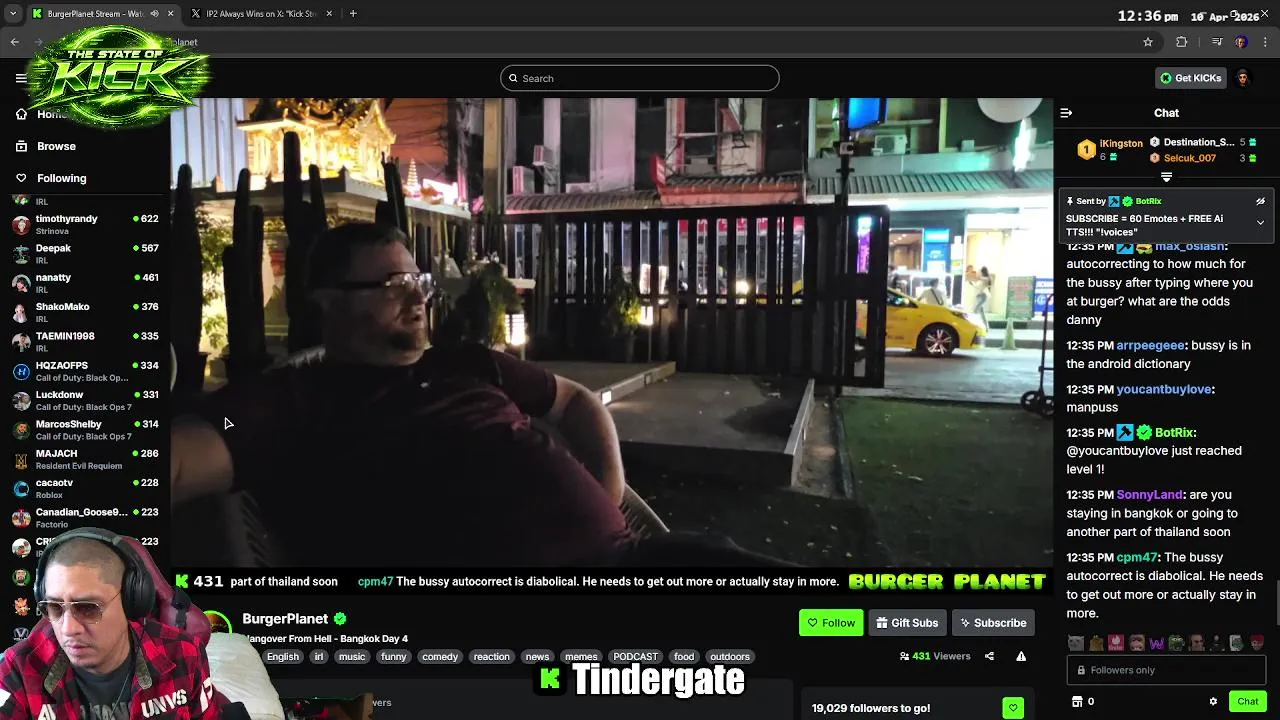Select the irl tag

pos(319,657)
